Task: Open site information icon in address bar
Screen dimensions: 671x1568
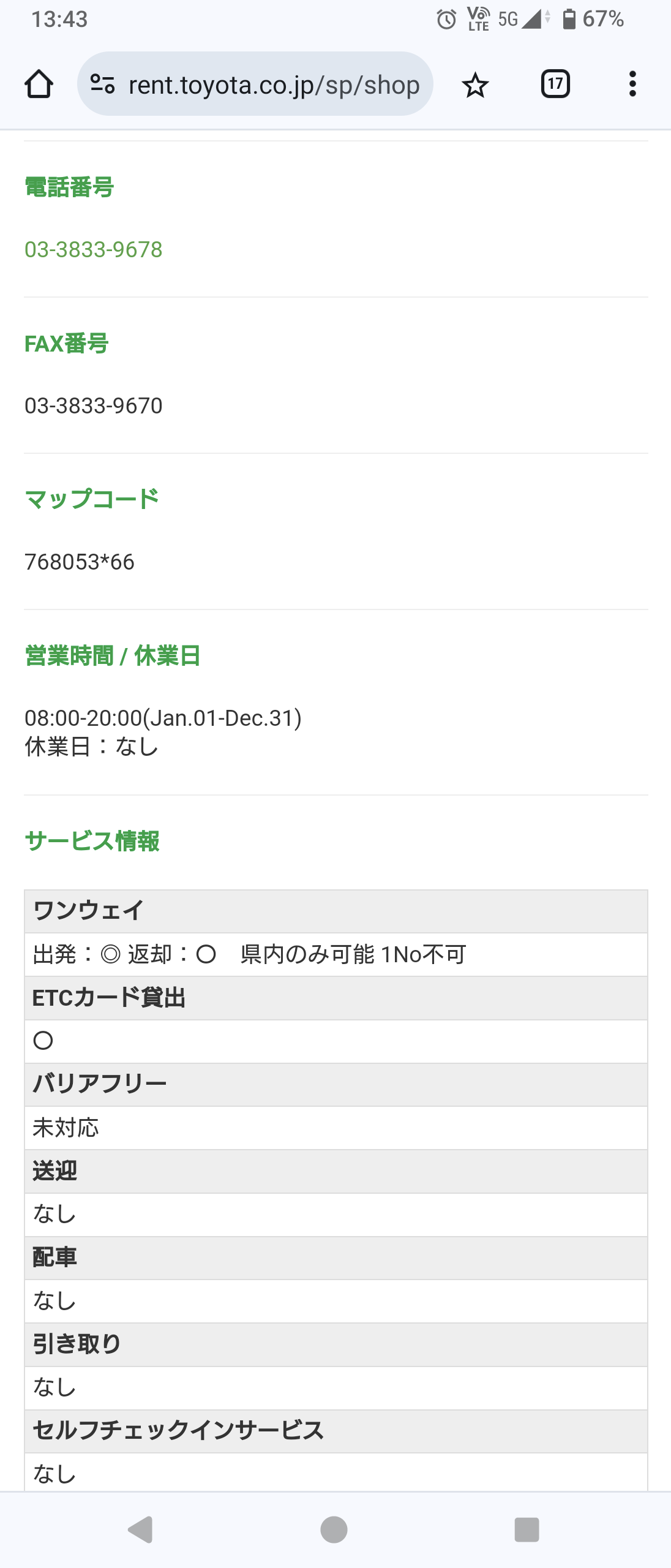Action: pos(102,84)
